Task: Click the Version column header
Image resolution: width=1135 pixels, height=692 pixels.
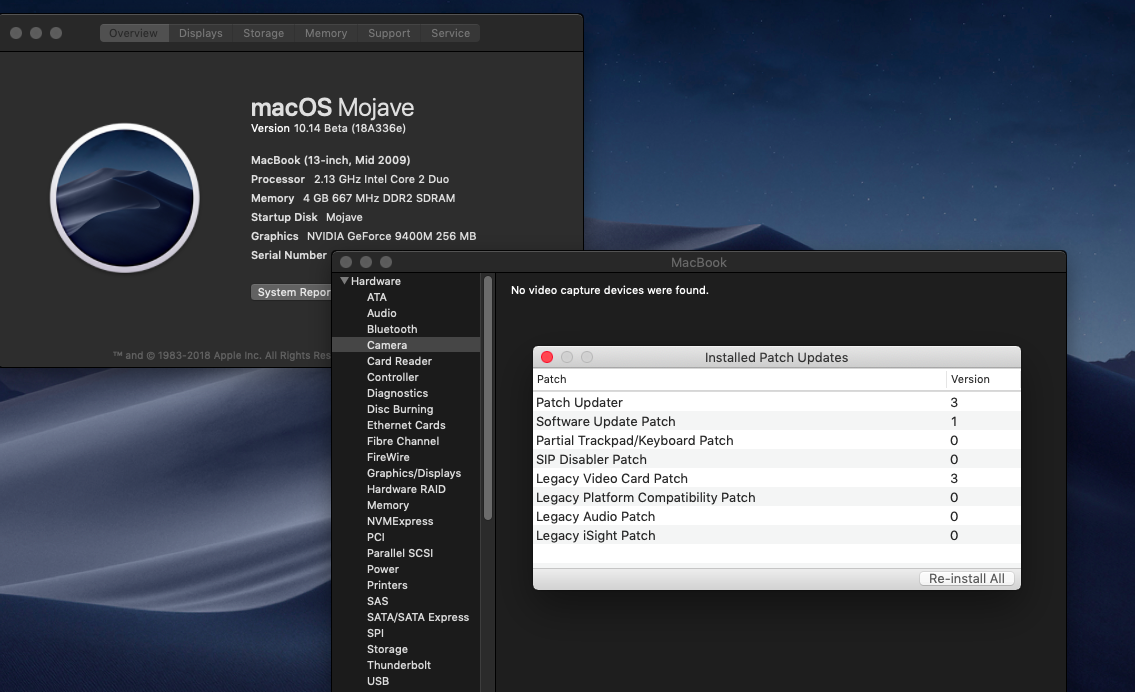Action: [x=983, y=379]
